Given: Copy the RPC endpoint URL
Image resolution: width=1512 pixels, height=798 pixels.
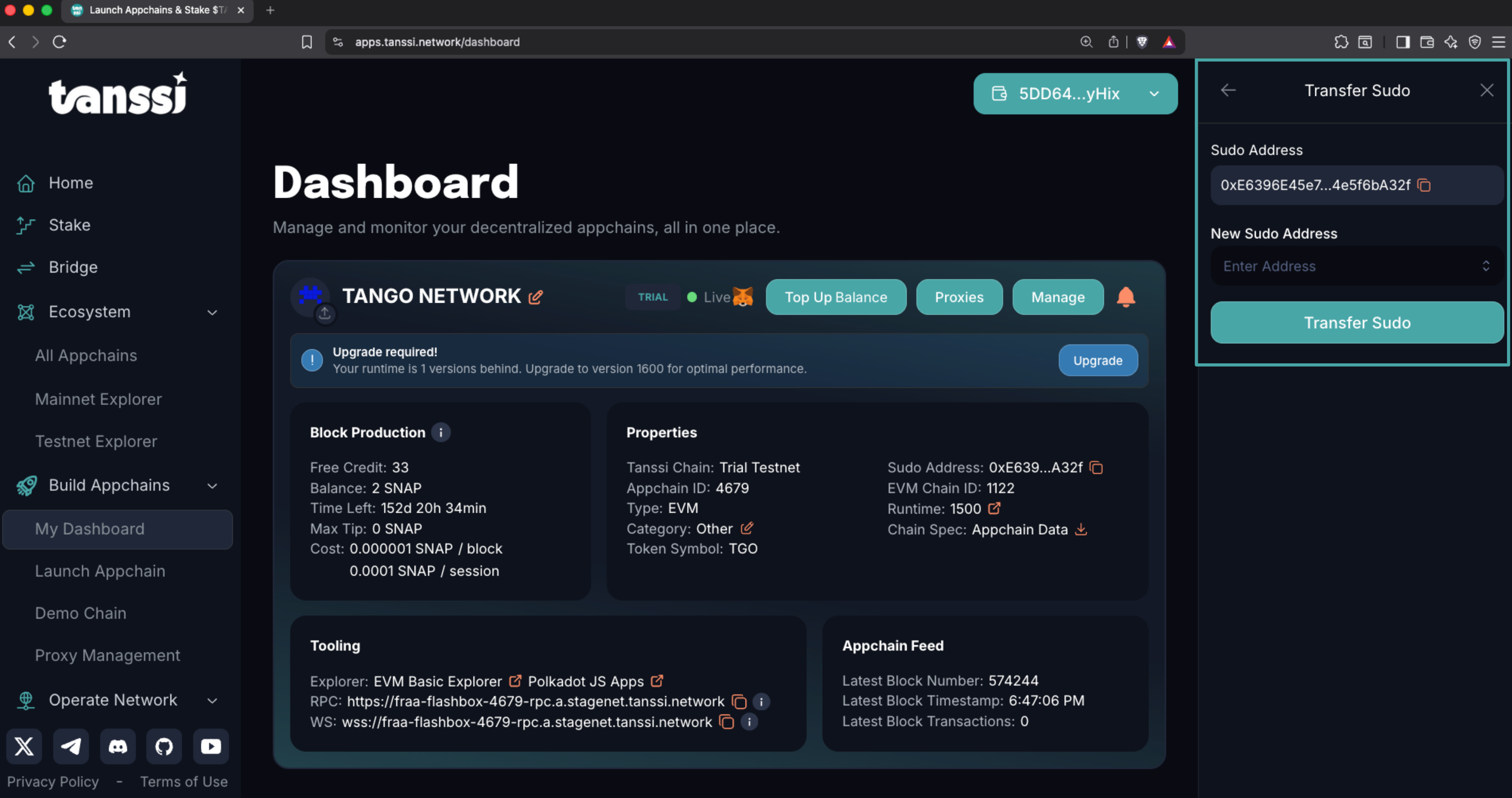Looking at the screenshot, I should point(739,701).
